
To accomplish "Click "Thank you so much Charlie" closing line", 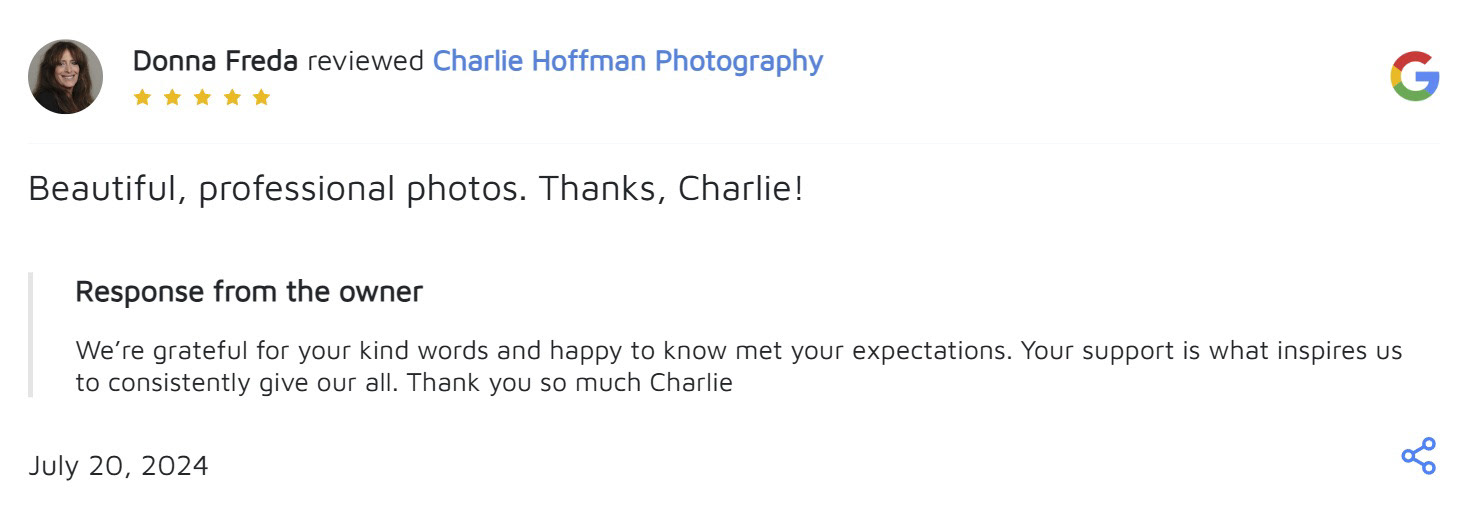I will click(570, 382).
